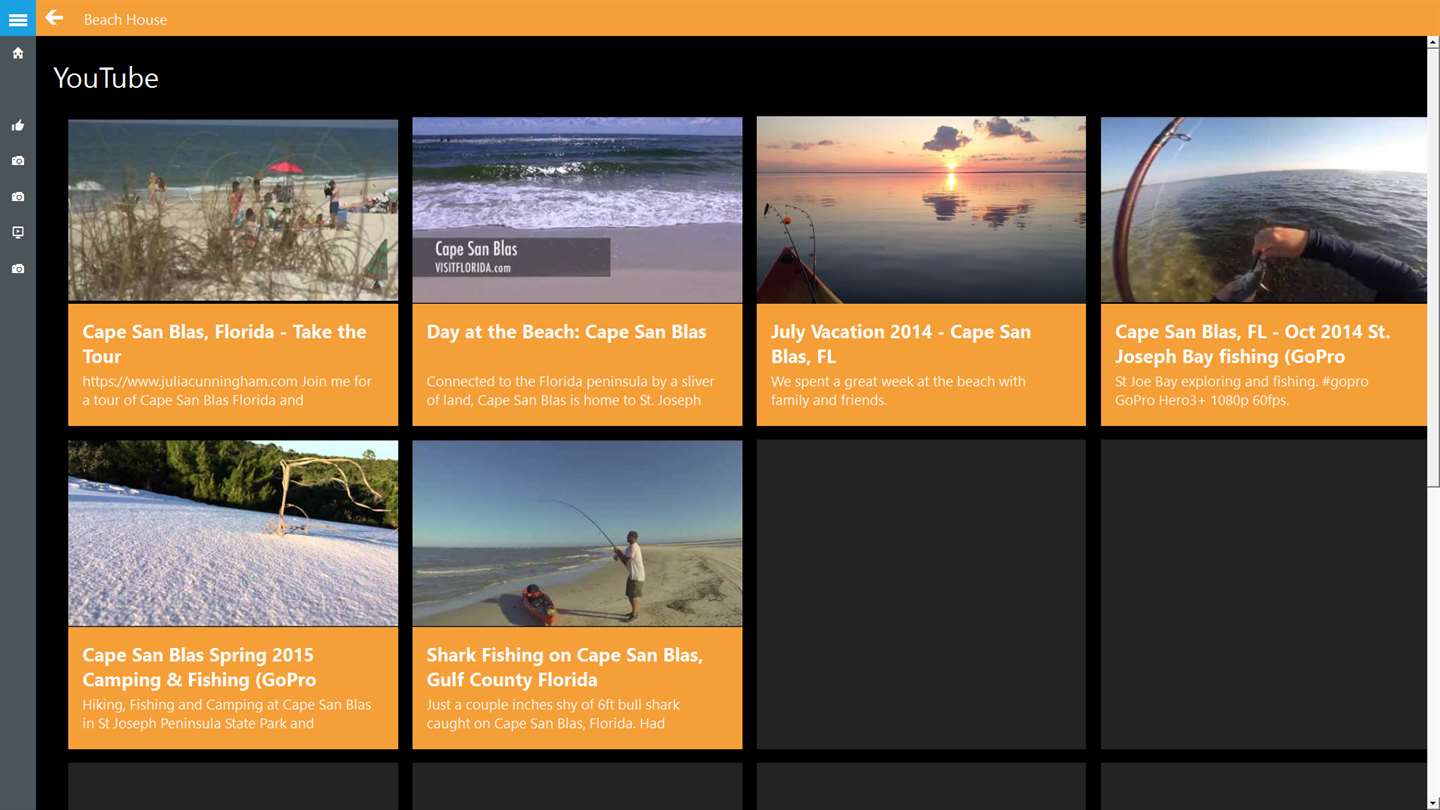Click the vertical scrollbar thumb

1433,268
